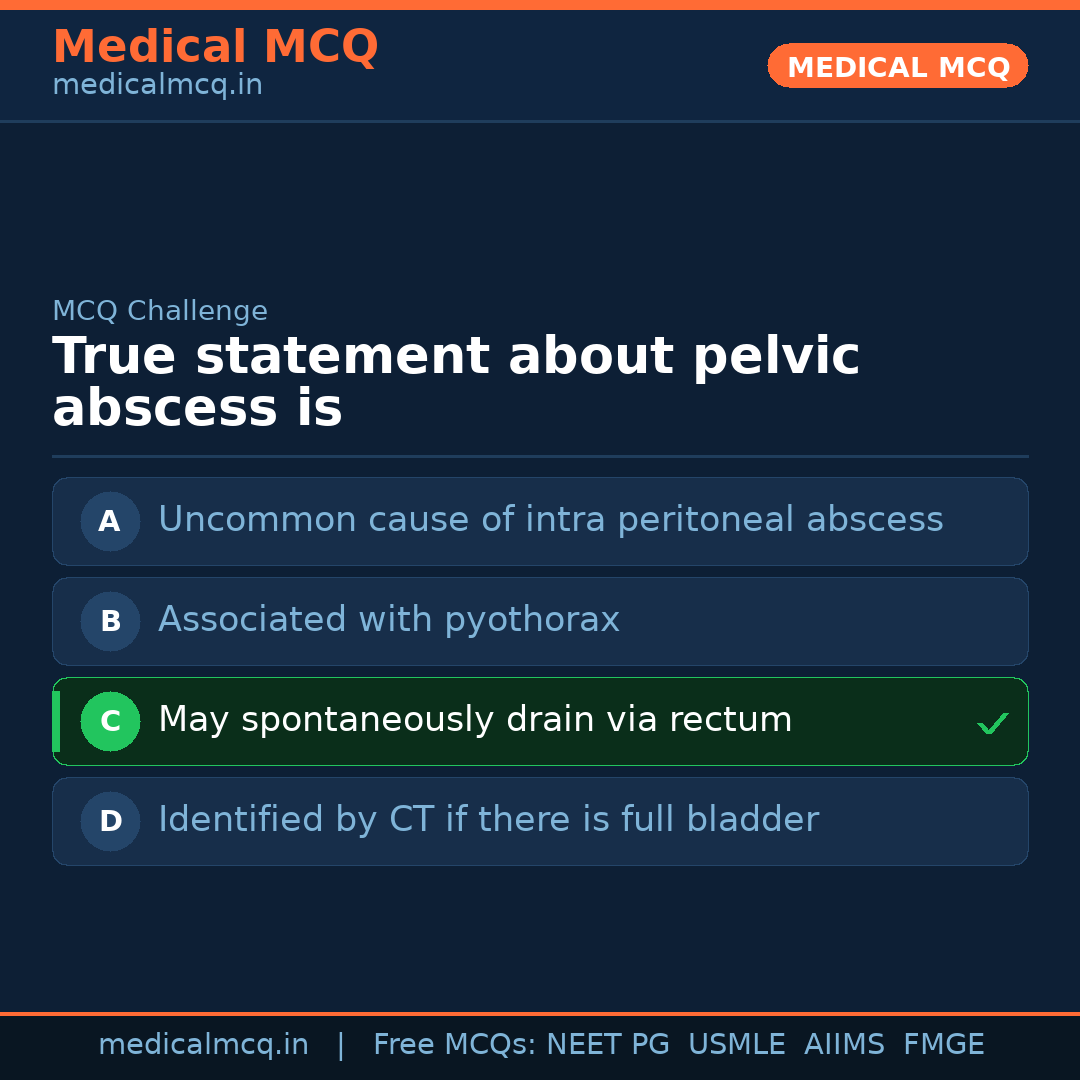Open medicalmcq.in link under the header title

pos(157,86)
